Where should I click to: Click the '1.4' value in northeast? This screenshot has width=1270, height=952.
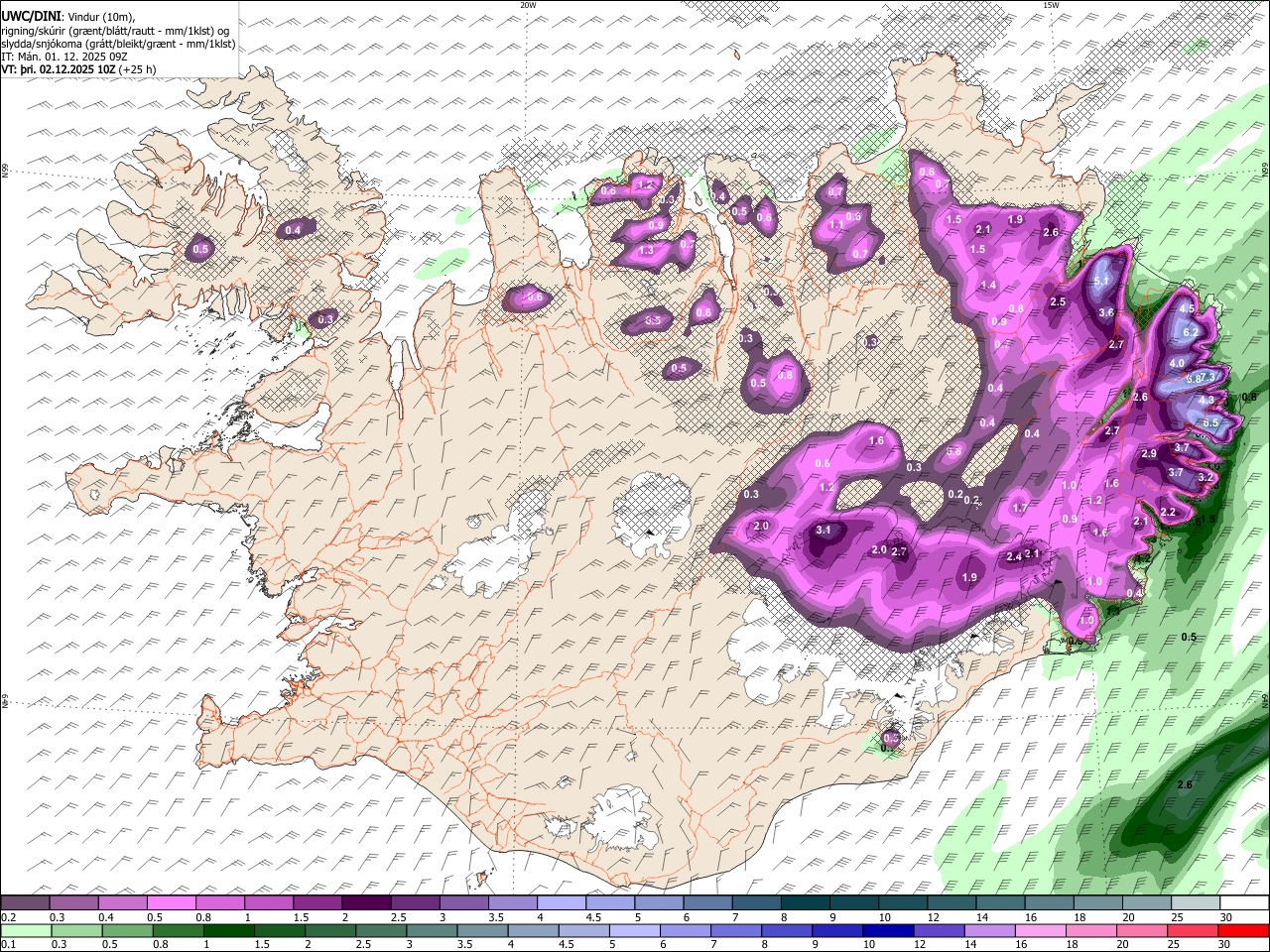[x=988, y=286]
